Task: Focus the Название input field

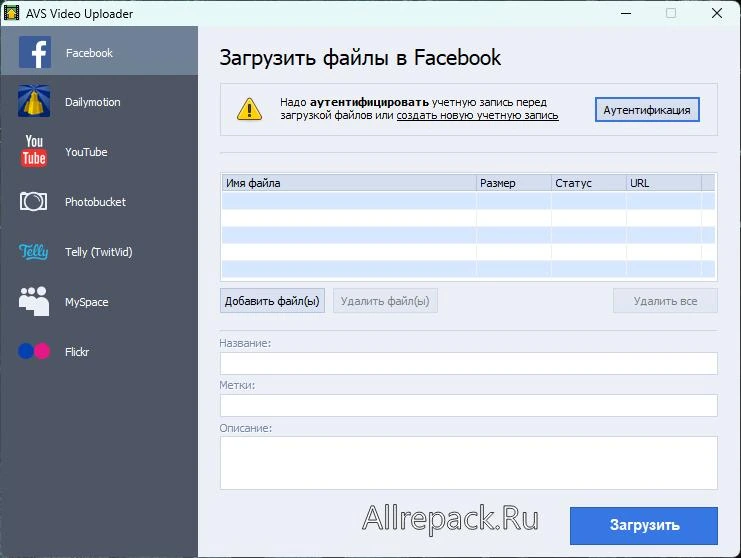Action: 469,363
